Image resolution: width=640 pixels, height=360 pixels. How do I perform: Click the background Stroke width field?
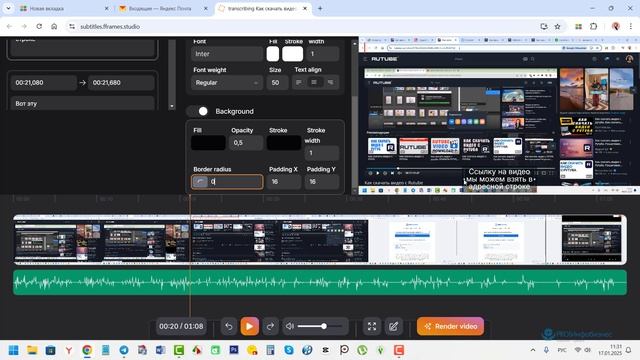click(322, 153)
